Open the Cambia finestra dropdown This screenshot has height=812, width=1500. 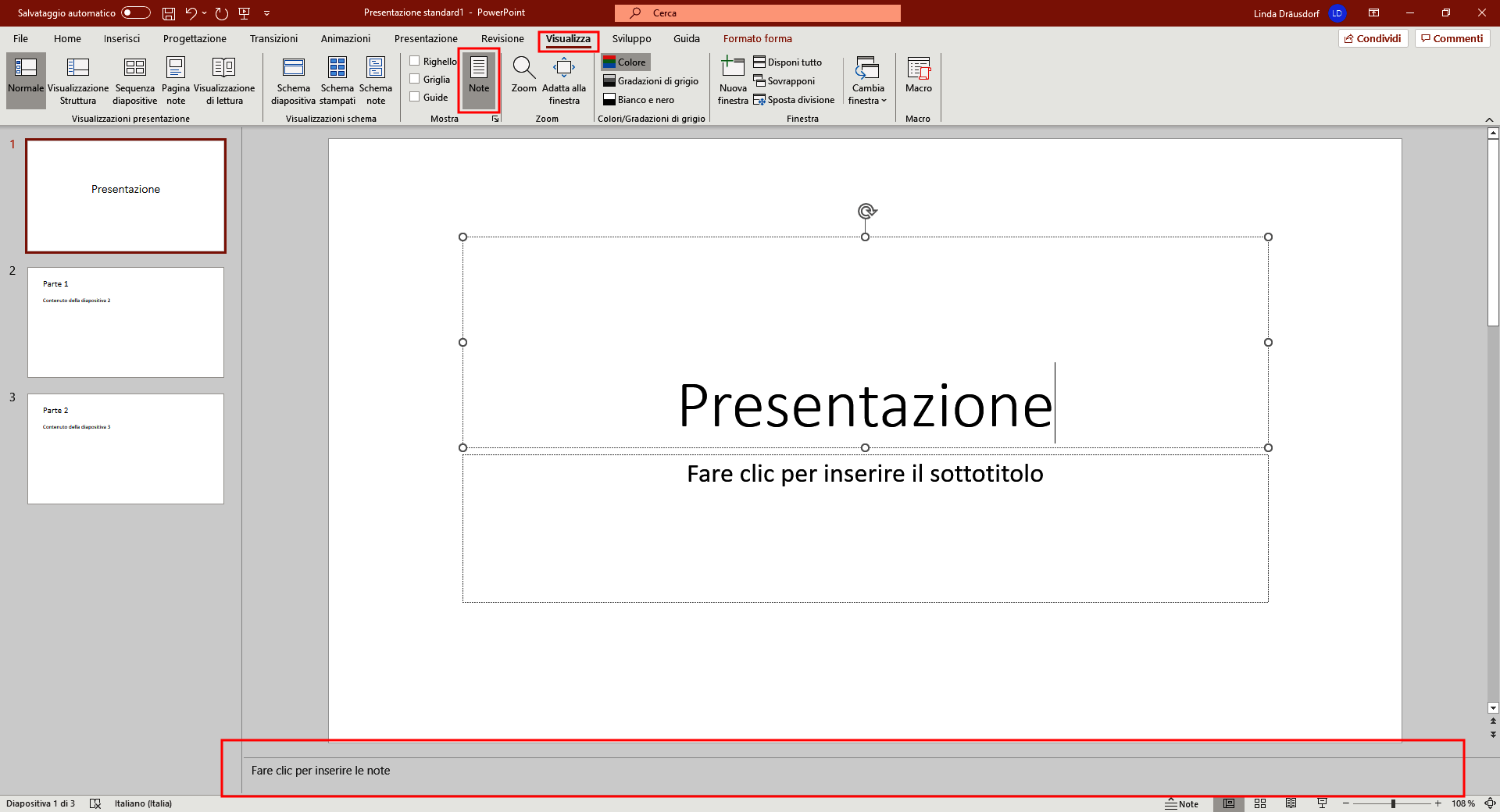tap(866, 80)
